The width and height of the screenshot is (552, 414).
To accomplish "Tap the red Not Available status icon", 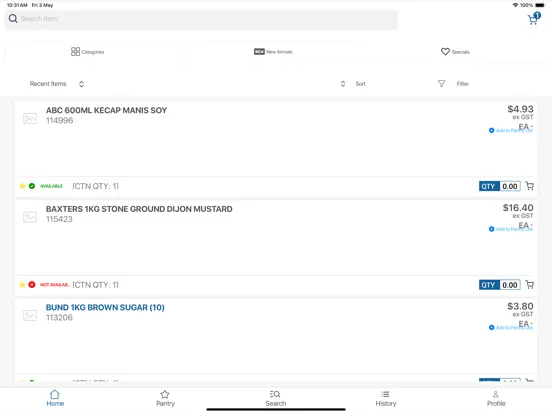I will [32, 284].
